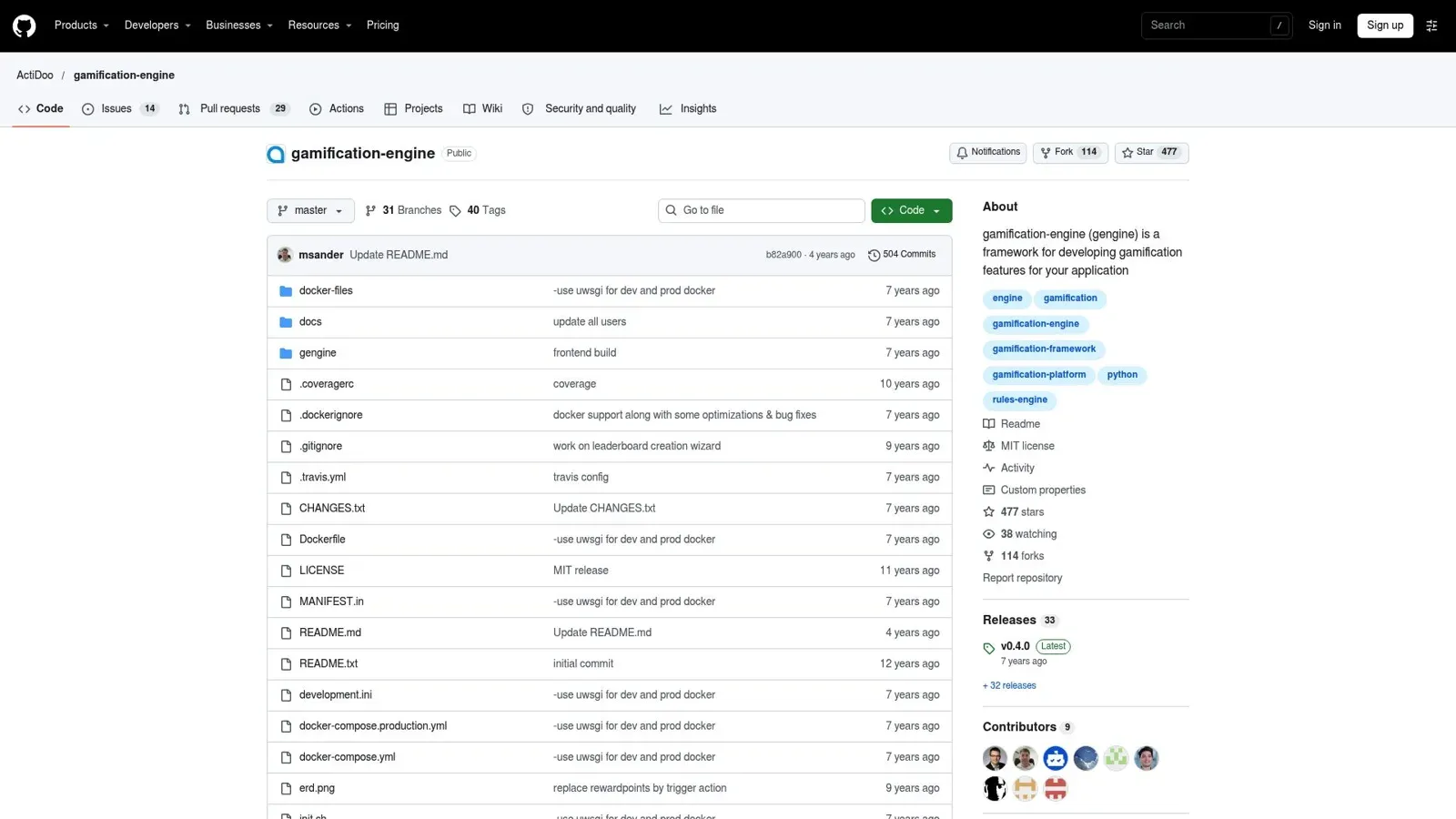The image size is (1456, 819).
Task: Open the GitHub homepage logo
Action: (25, 25)
